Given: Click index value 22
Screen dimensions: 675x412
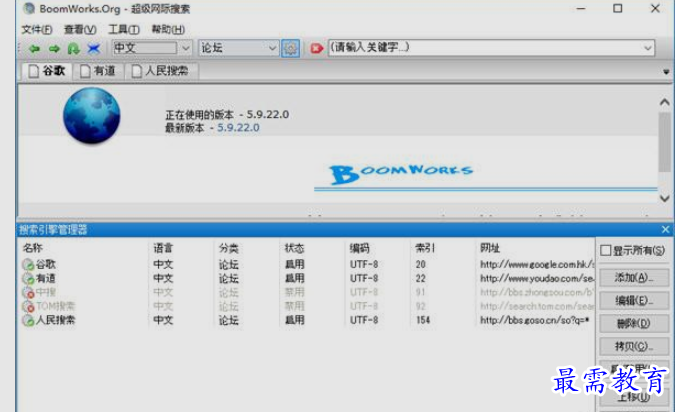Looking at the screenshot, I should coord(421,279).
